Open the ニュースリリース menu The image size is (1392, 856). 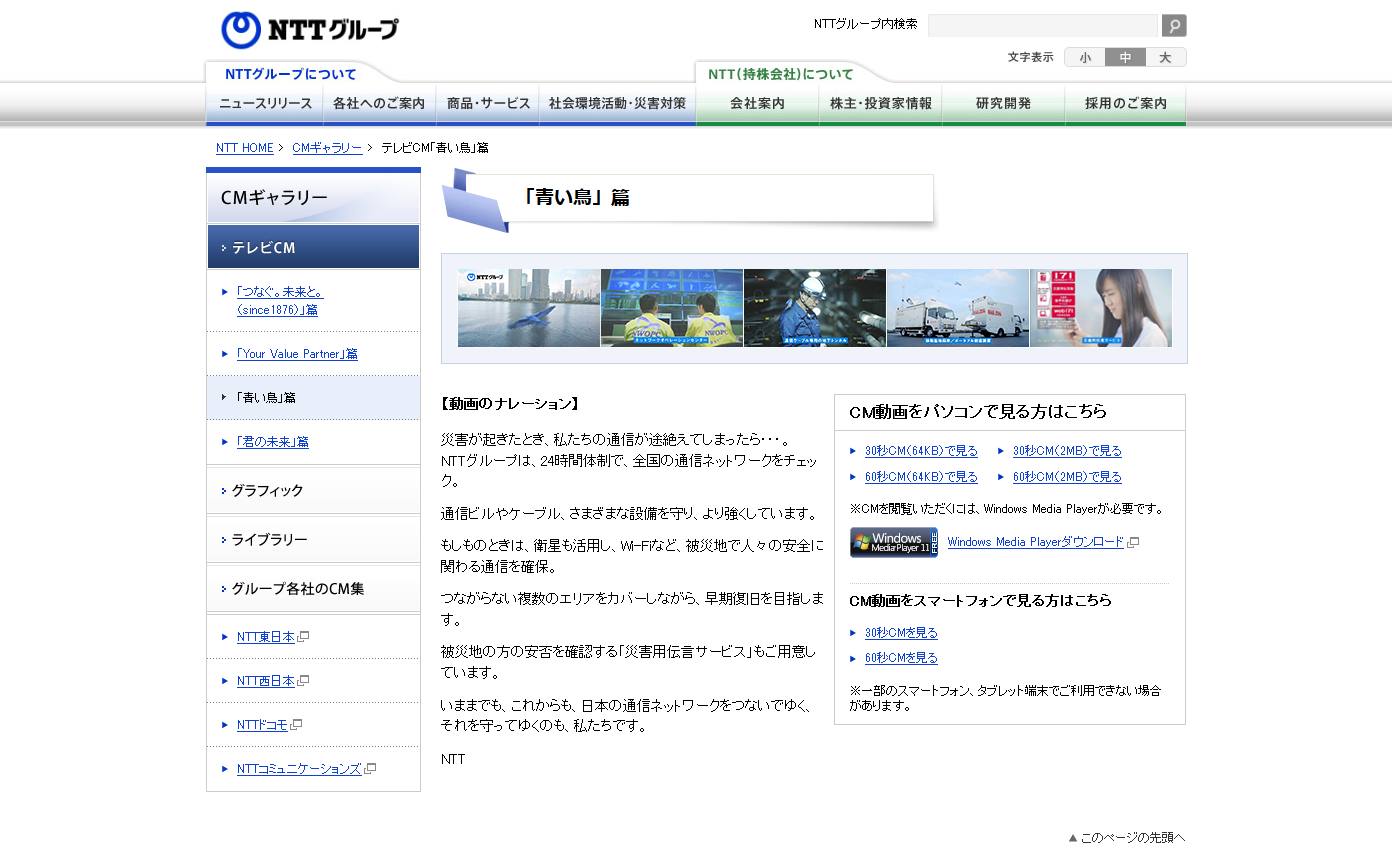266,104
